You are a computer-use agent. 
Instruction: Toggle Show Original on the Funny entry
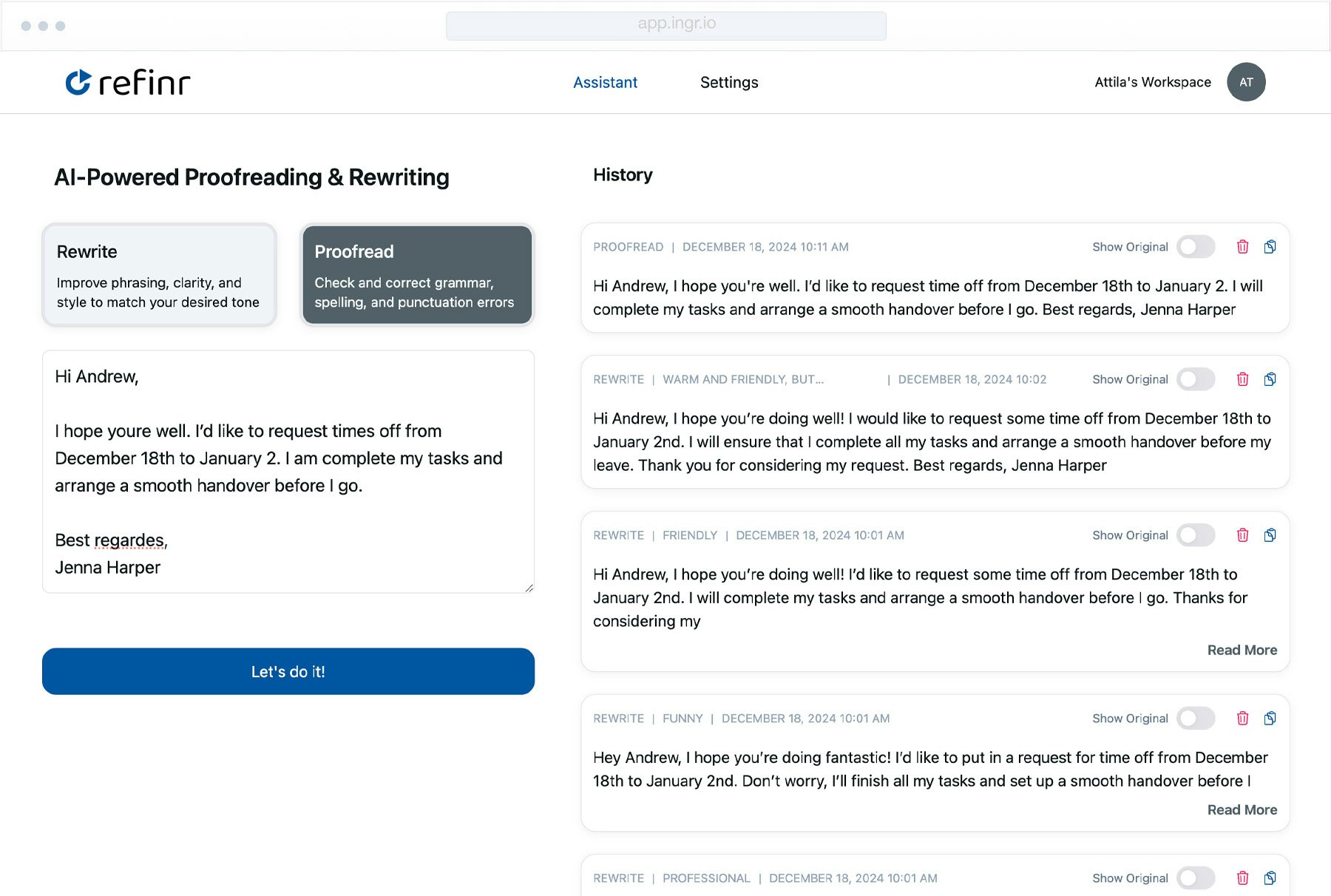click(1196, 719)
